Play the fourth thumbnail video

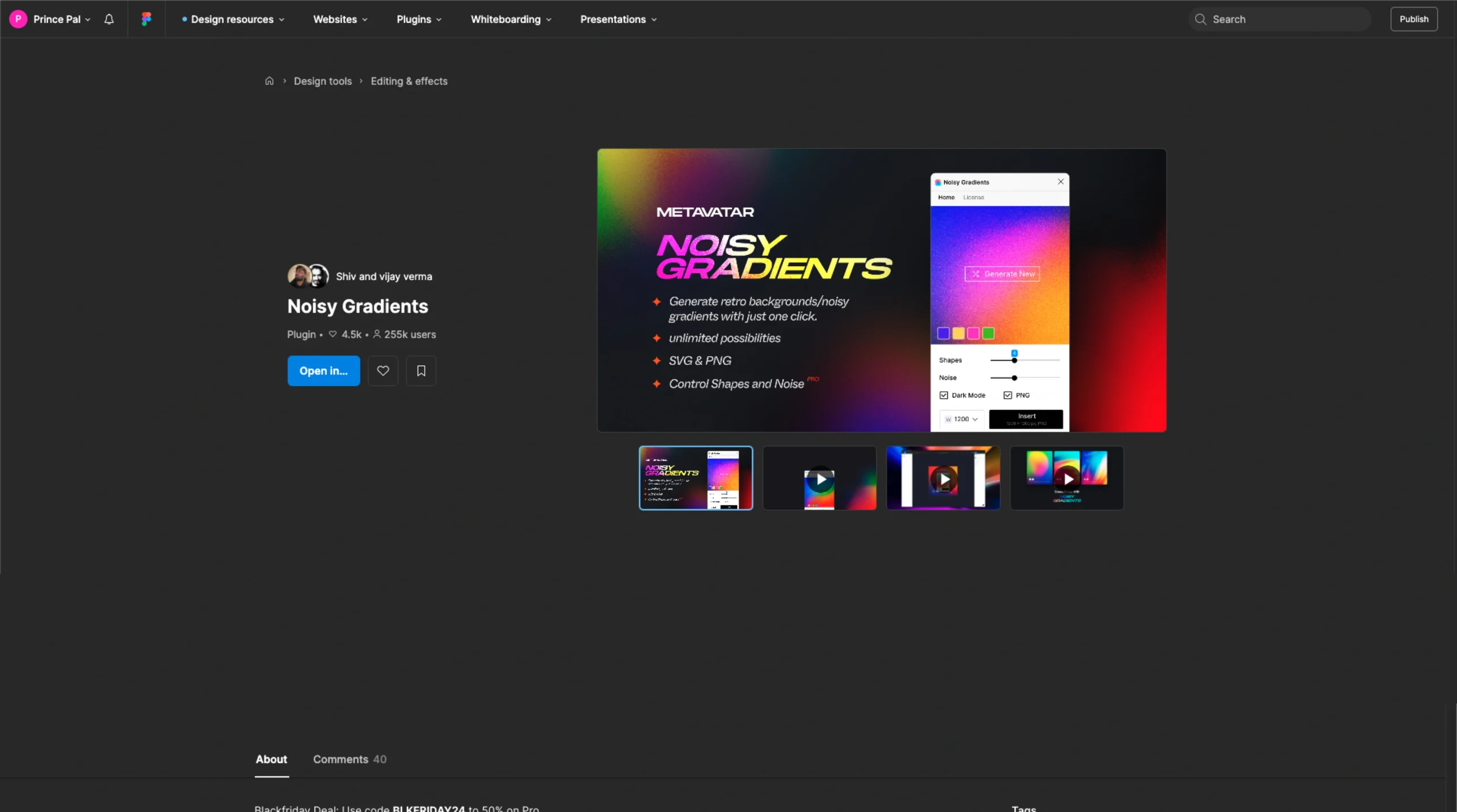(1067, 478)
